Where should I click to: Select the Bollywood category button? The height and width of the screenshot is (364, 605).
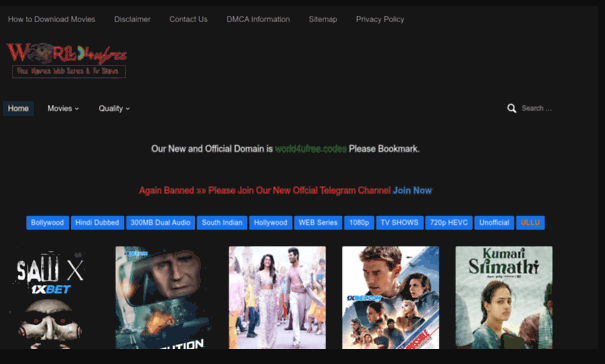click(x=47, y=223)
